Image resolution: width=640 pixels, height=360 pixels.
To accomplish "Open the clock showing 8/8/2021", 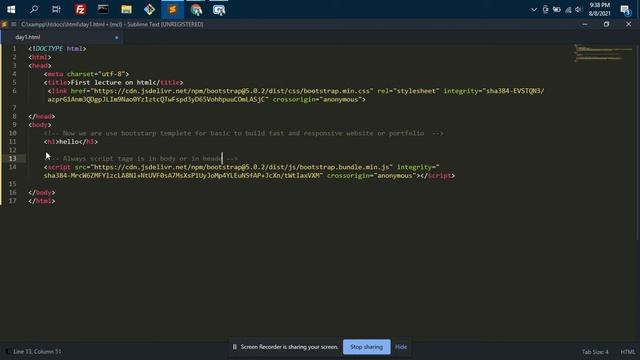I will coord(600,9).
